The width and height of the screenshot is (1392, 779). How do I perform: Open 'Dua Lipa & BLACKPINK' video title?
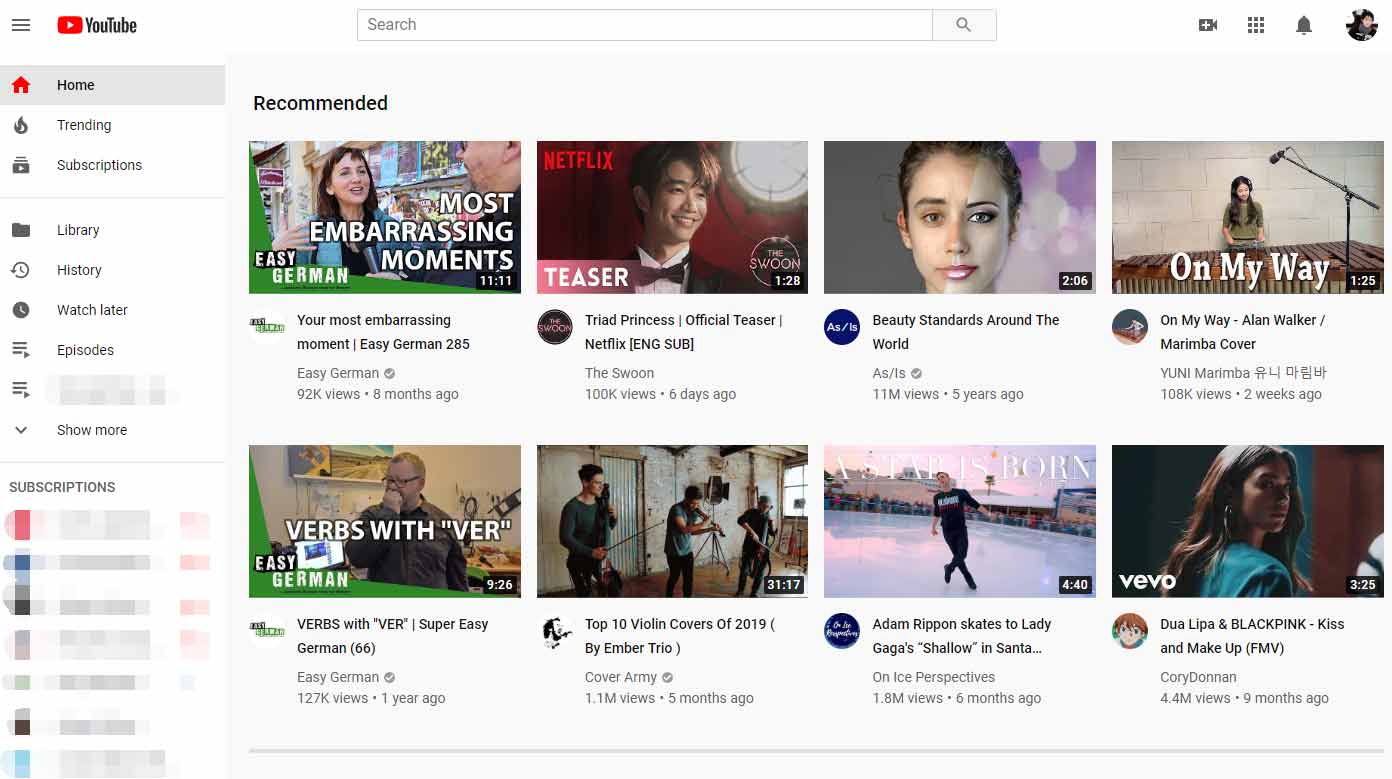click(x=1252, y=636)
